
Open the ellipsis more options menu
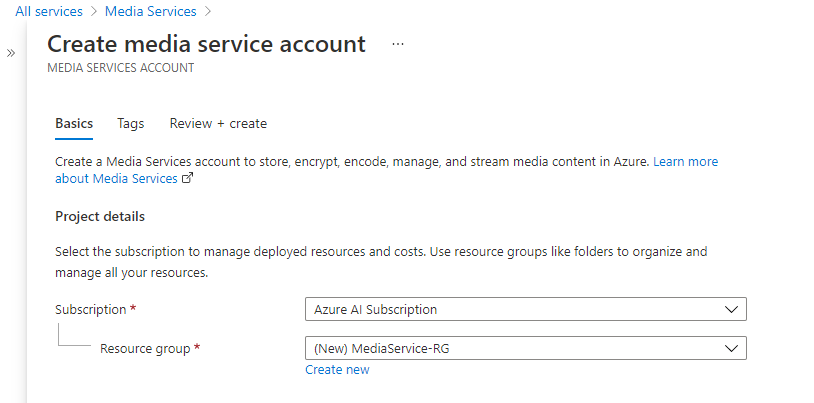coord(398,45)
